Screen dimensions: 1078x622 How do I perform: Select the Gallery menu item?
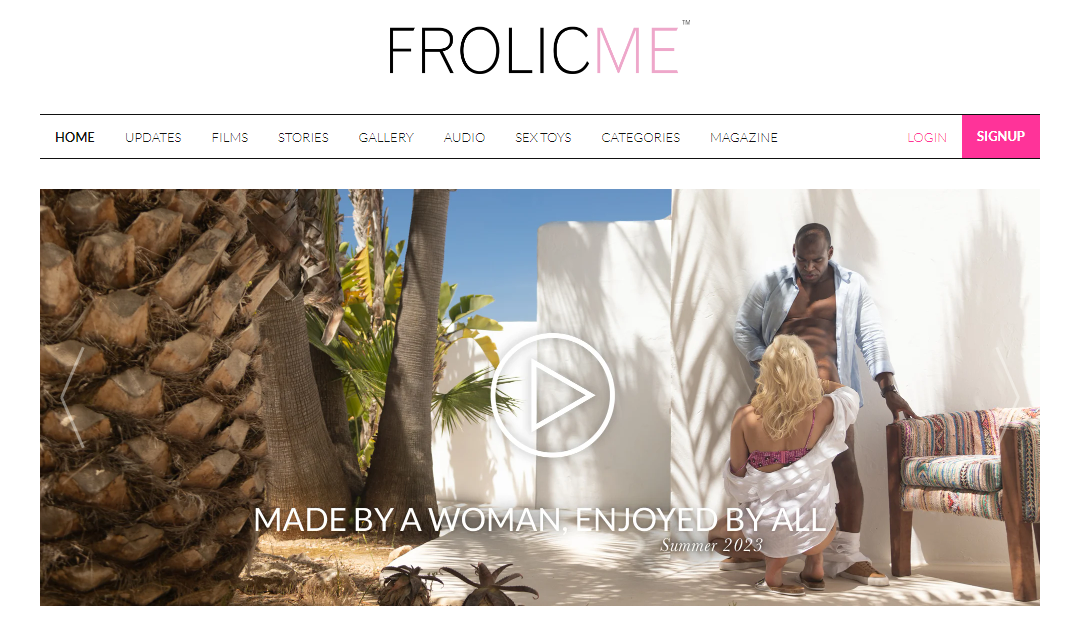[x=386, y=137]
